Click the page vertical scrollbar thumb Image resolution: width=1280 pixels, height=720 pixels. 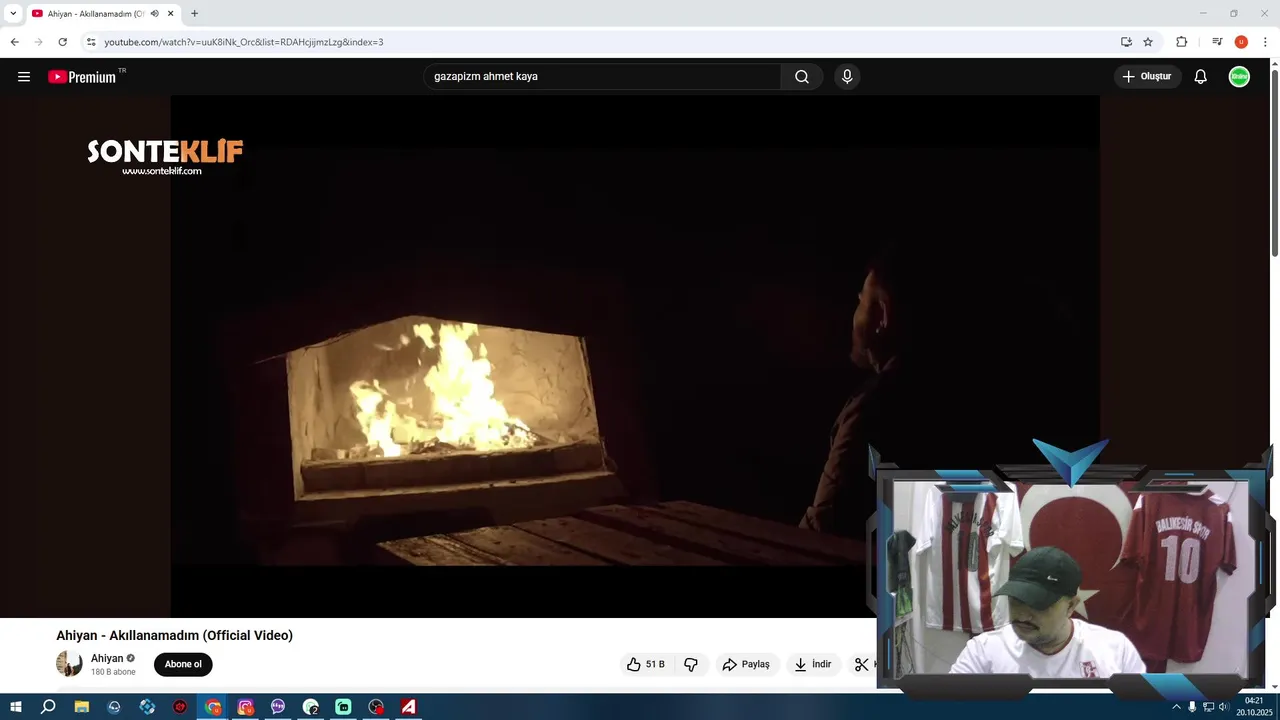click(1274, 162)
